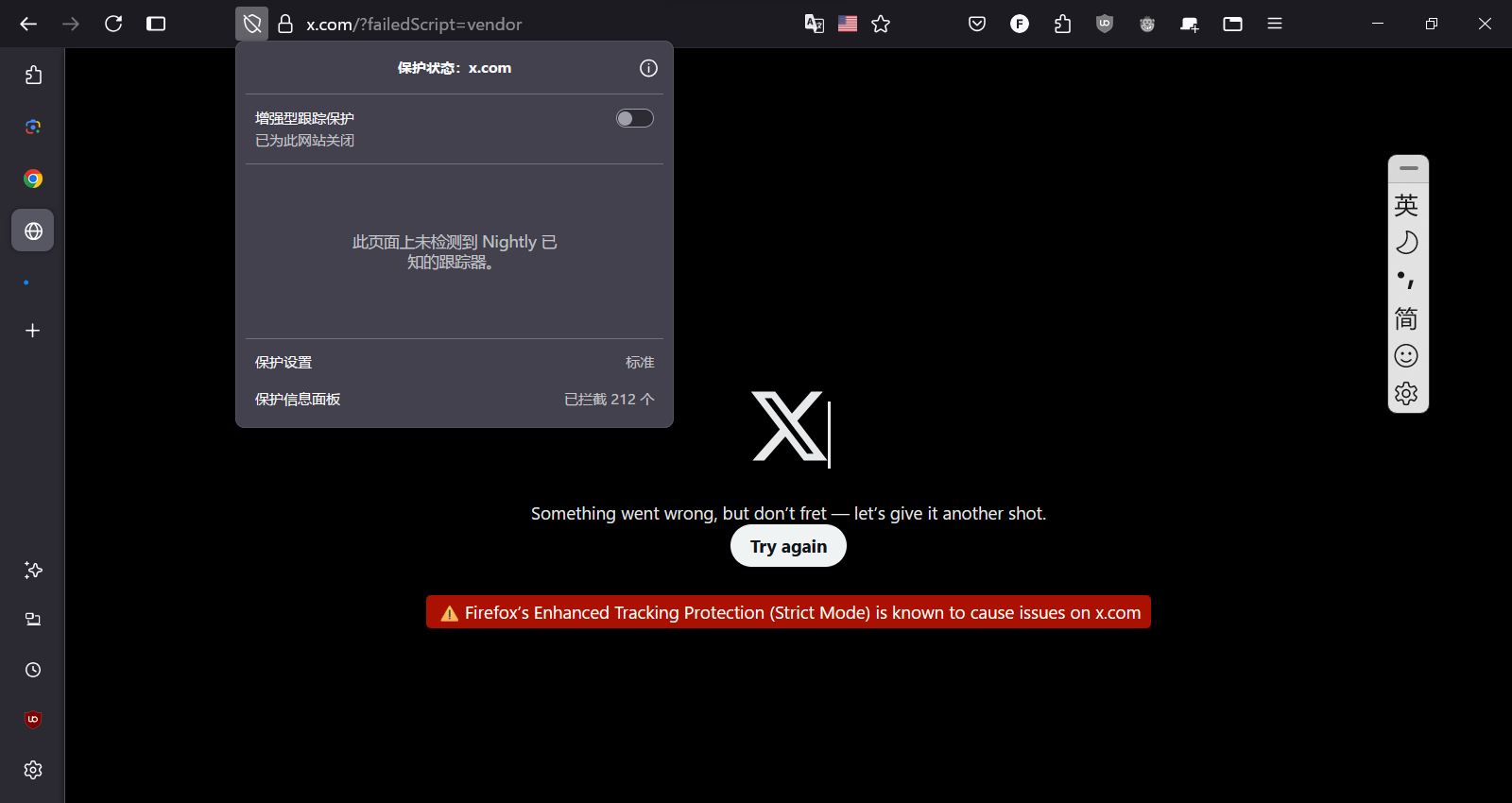Open the tab overview window icon

coord(1232,24)
